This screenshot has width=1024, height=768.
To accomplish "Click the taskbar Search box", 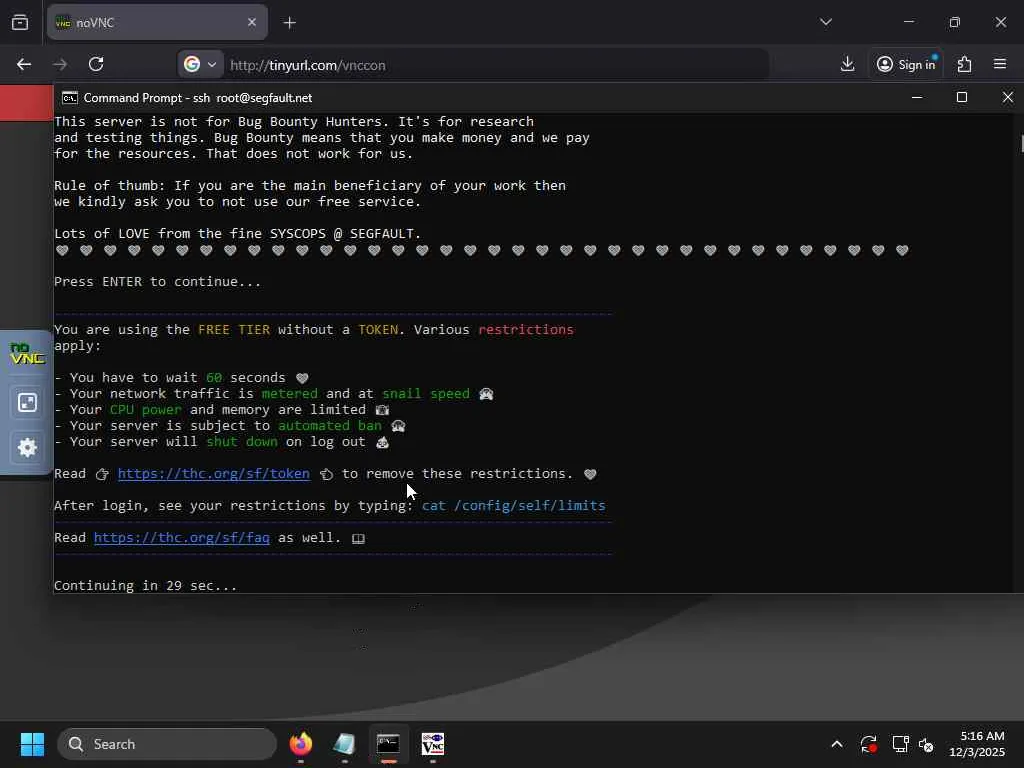I will click(167, 744).
